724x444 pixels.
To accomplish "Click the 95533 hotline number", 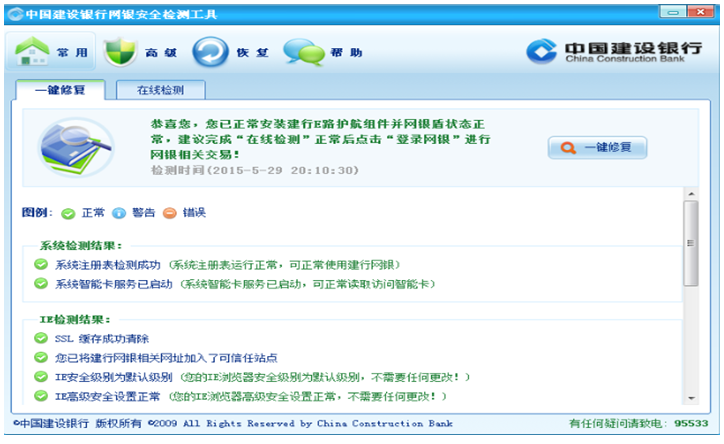I will pyautogui.click(x=691, y=423).
